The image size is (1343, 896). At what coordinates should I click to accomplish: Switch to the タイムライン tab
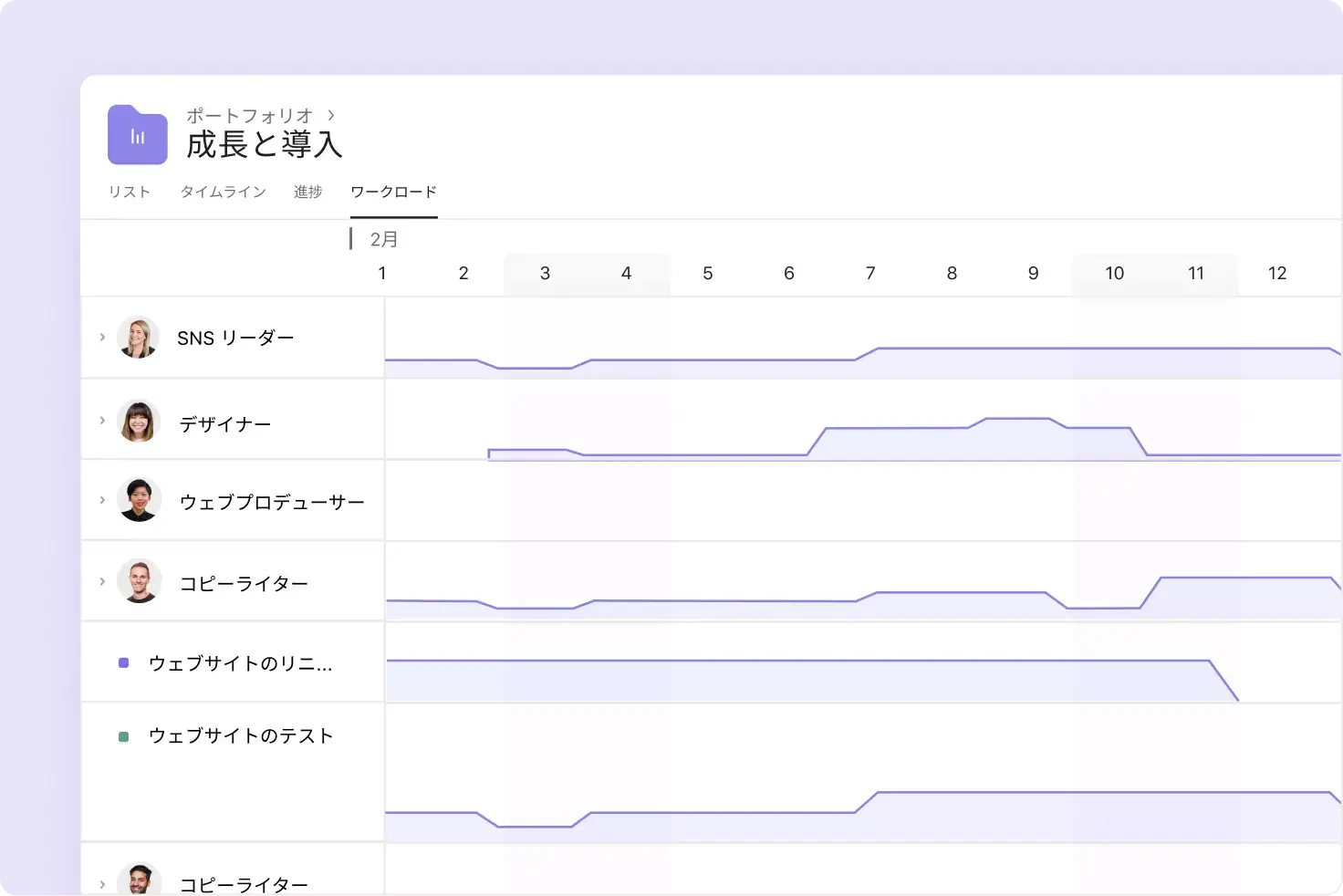(x=223, y=192)
